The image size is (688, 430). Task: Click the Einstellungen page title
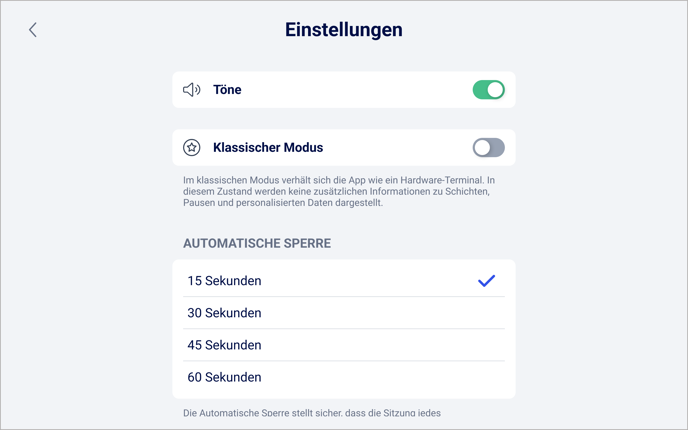coord(344,30)
